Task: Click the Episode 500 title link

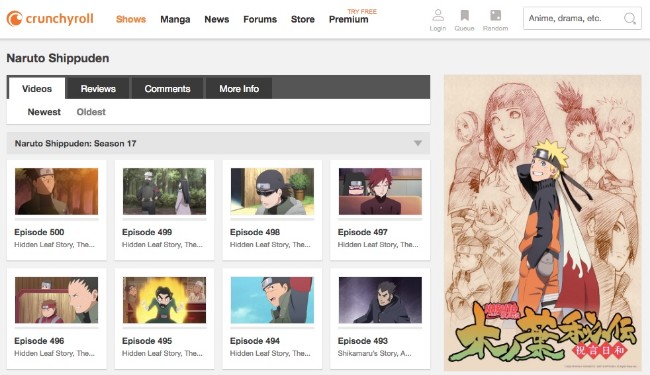Action: pos(39,232)
